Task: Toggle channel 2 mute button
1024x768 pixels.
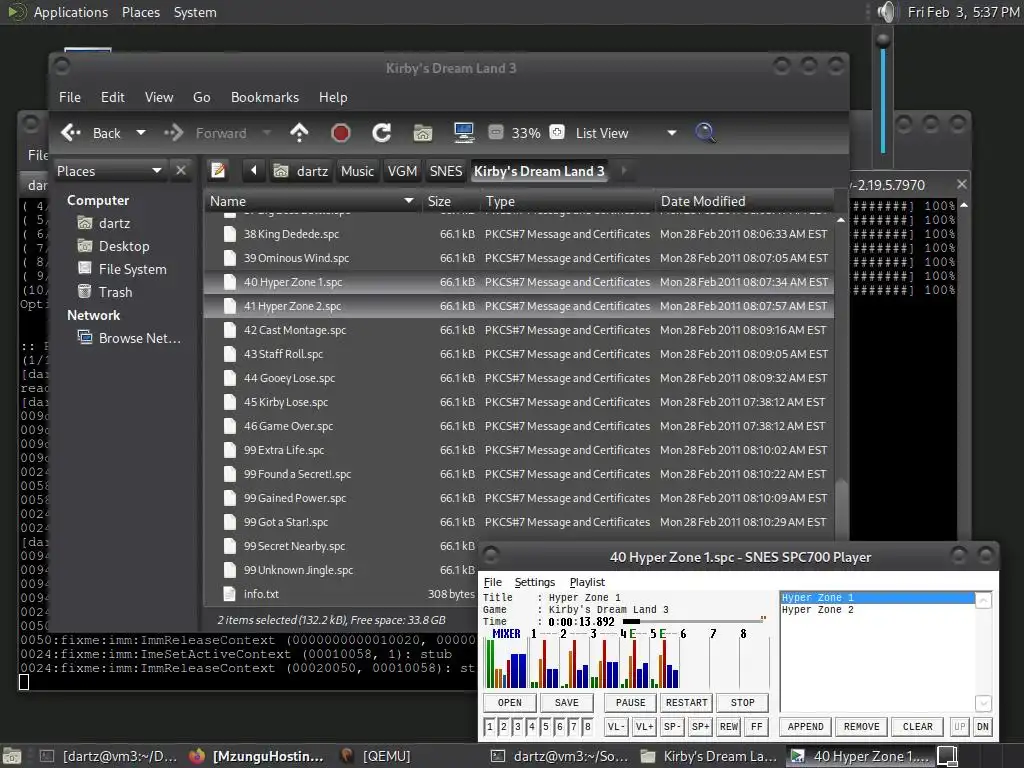Action: pyautogui.click(x=504, y=726)
